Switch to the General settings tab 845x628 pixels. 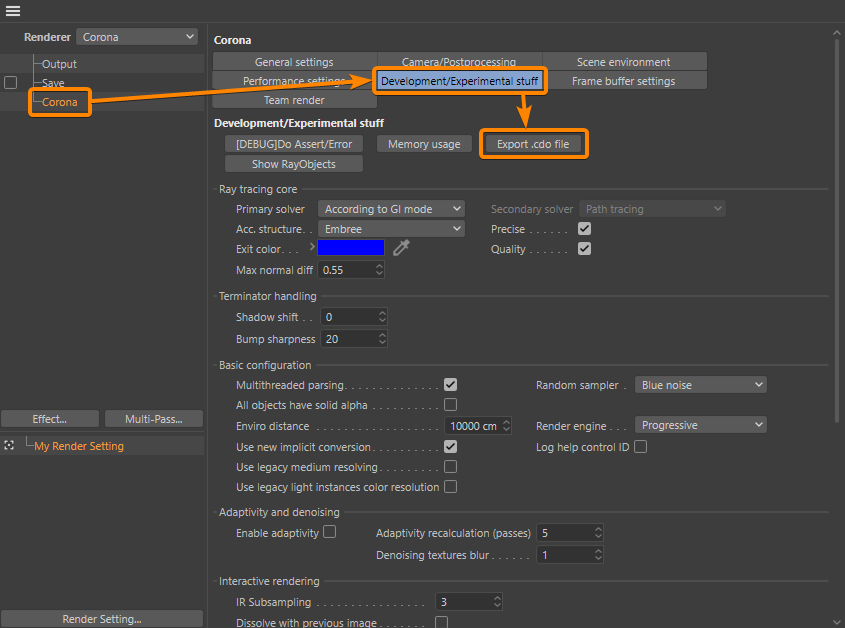(294, 62)
